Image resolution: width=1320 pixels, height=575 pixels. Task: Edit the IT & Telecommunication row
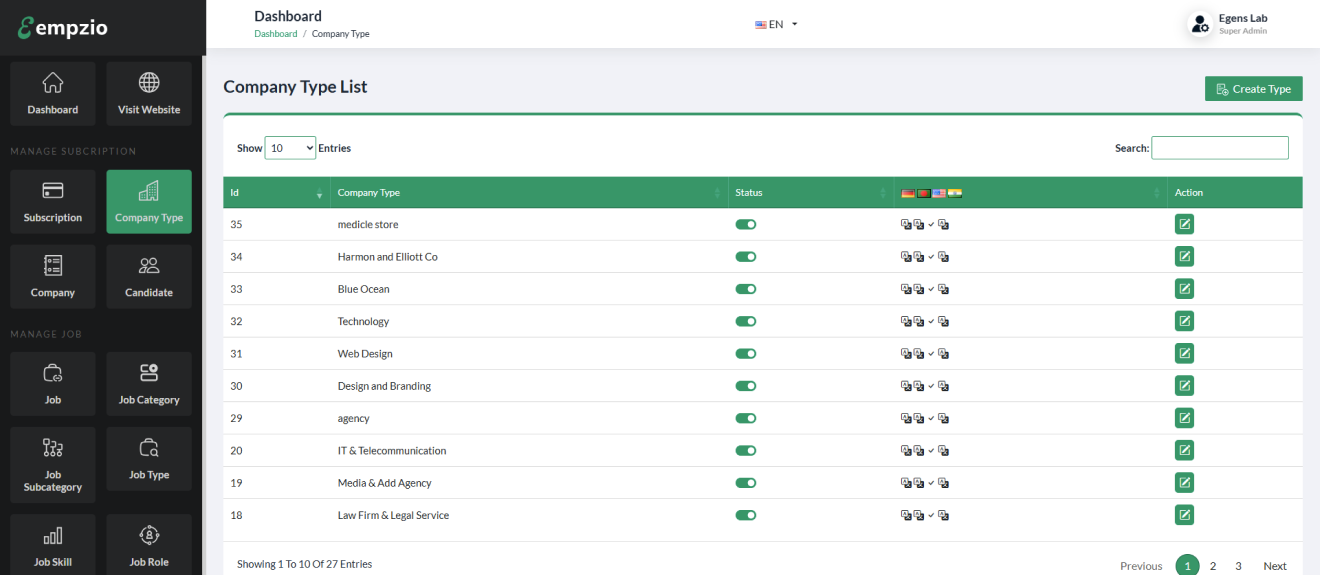tap(1184, 450)
